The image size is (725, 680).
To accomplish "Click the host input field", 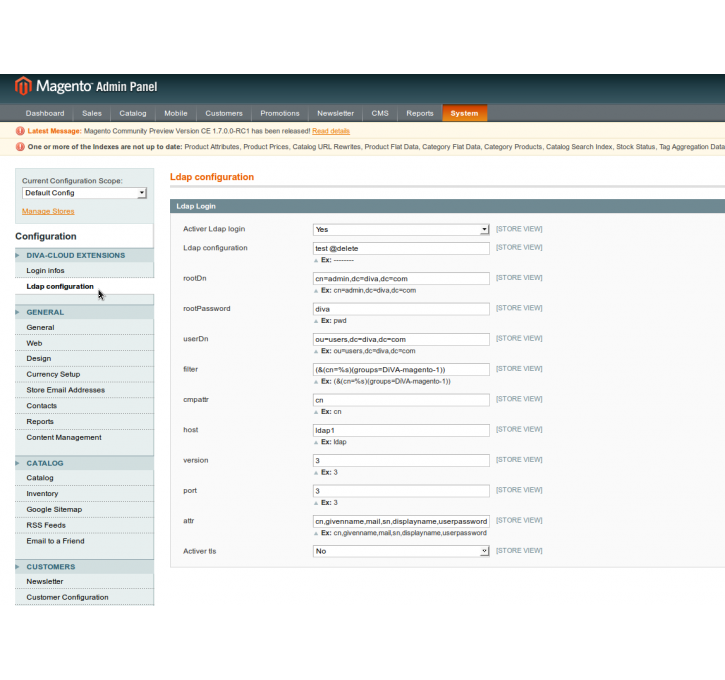I will click(x=401, y=430).
